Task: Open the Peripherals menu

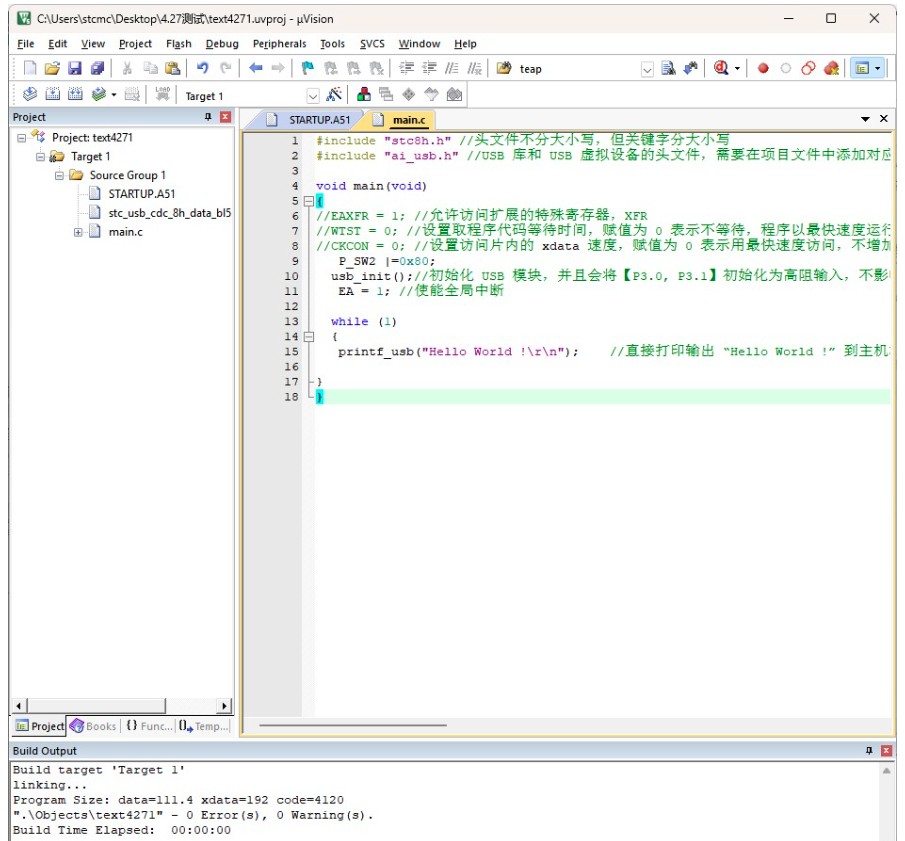Action: click(x=279, y=44)
